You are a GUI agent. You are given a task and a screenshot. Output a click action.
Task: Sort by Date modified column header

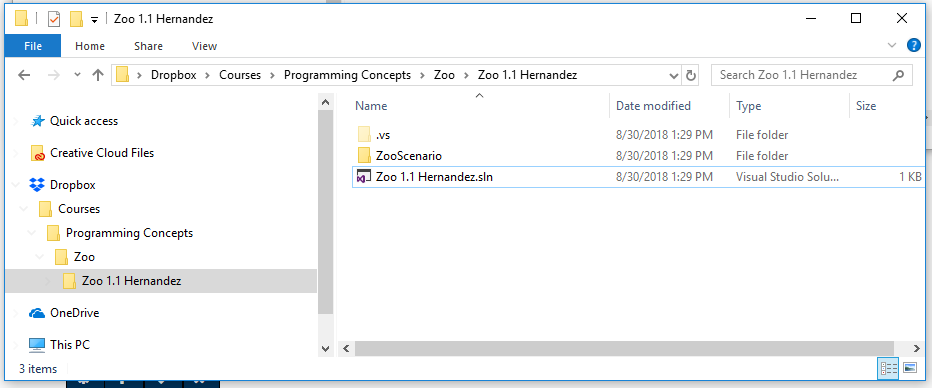653,106
